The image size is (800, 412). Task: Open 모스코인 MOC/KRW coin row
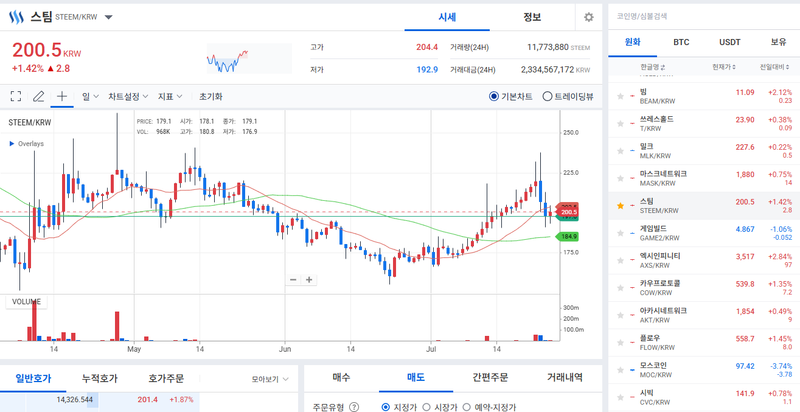704,370
